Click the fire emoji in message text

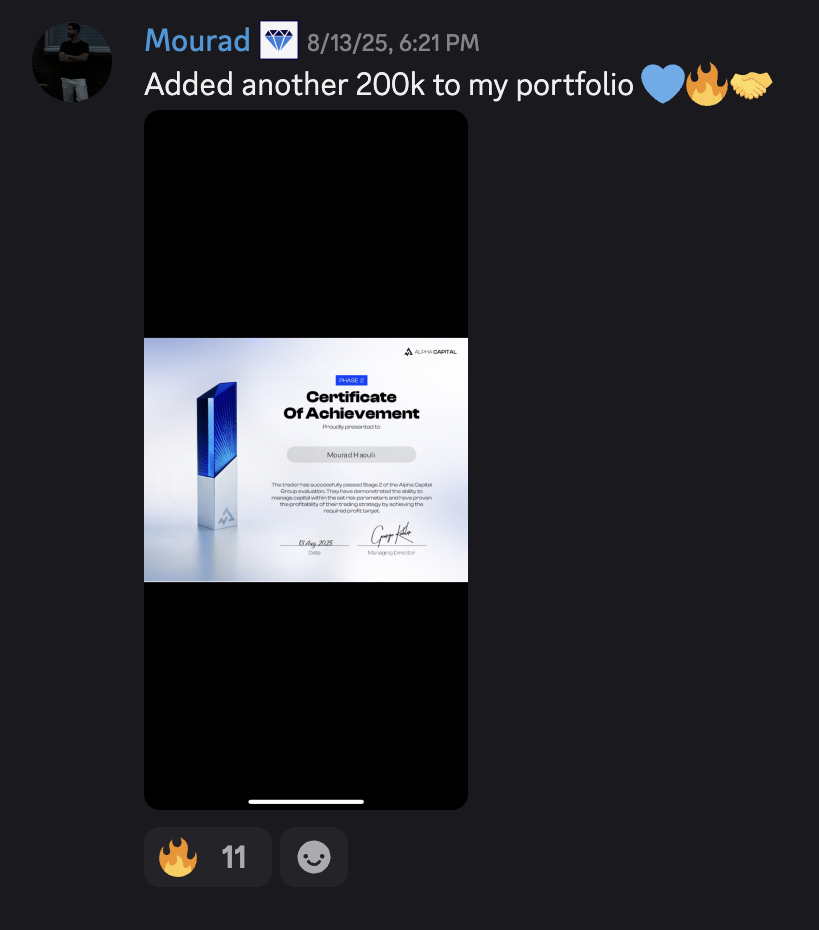coord(706,84)
